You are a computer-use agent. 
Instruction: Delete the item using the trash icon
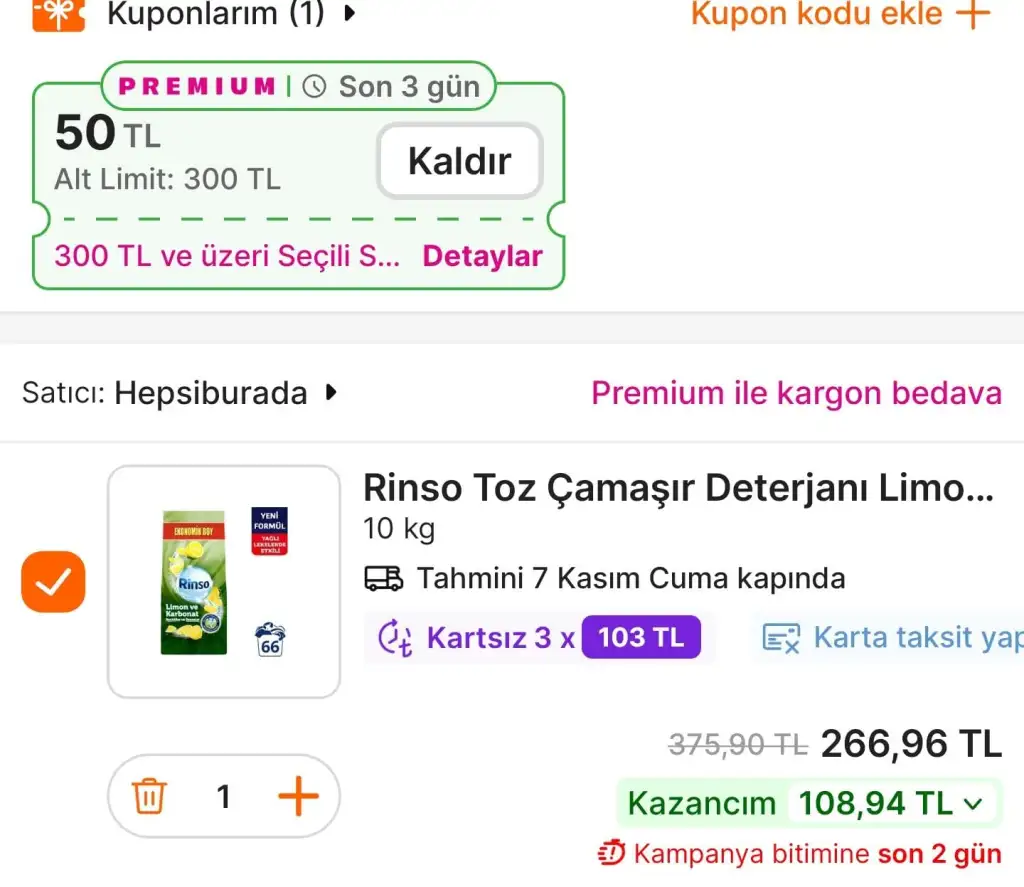(x=150, y=795)
